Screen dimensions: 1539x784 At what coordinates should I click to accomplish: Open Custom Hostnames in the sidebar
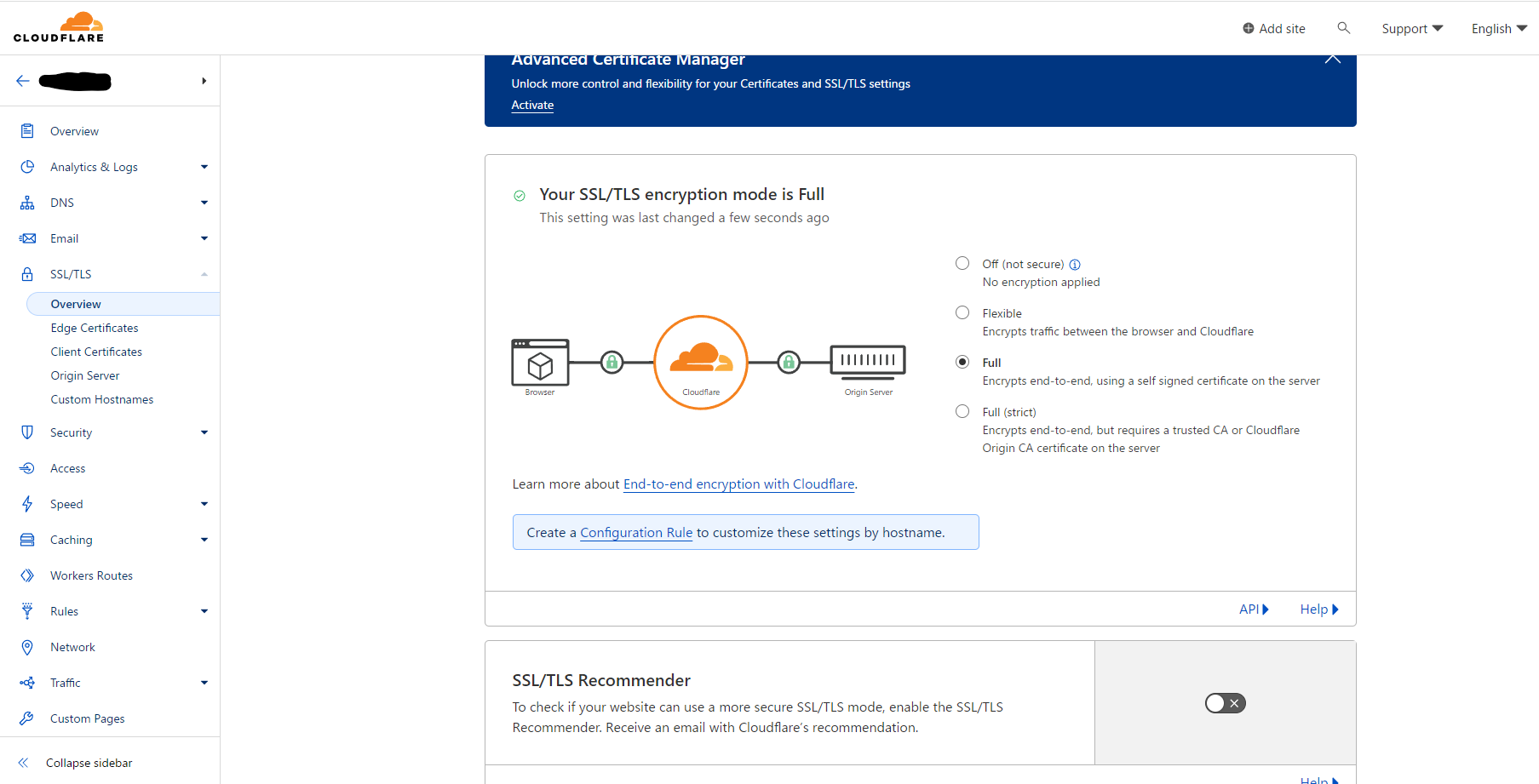pyautogui.click(x=102, y=399)
